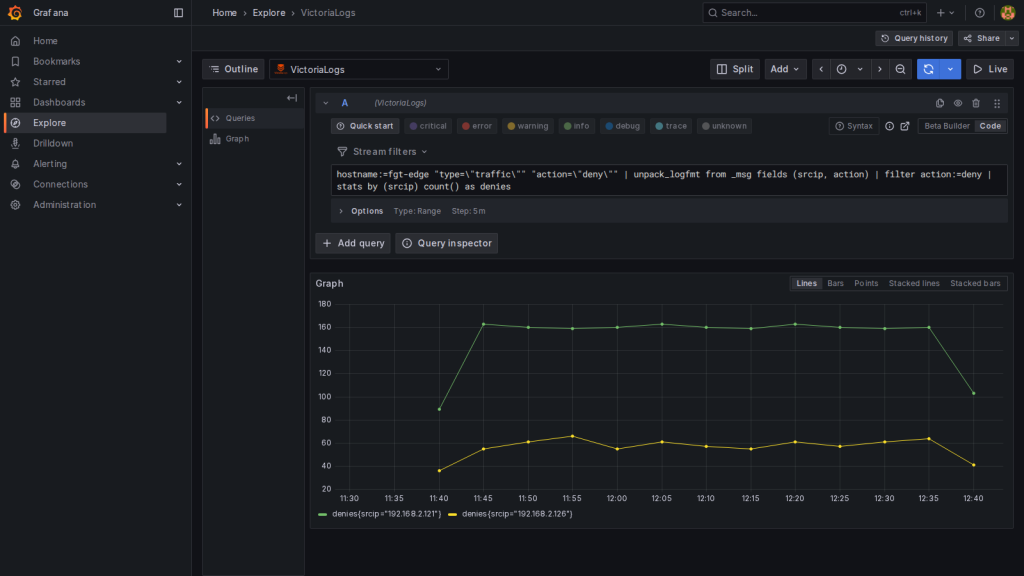Select the trace level filter
Viewport: 1024px width, 576px height.
(671, 126)
